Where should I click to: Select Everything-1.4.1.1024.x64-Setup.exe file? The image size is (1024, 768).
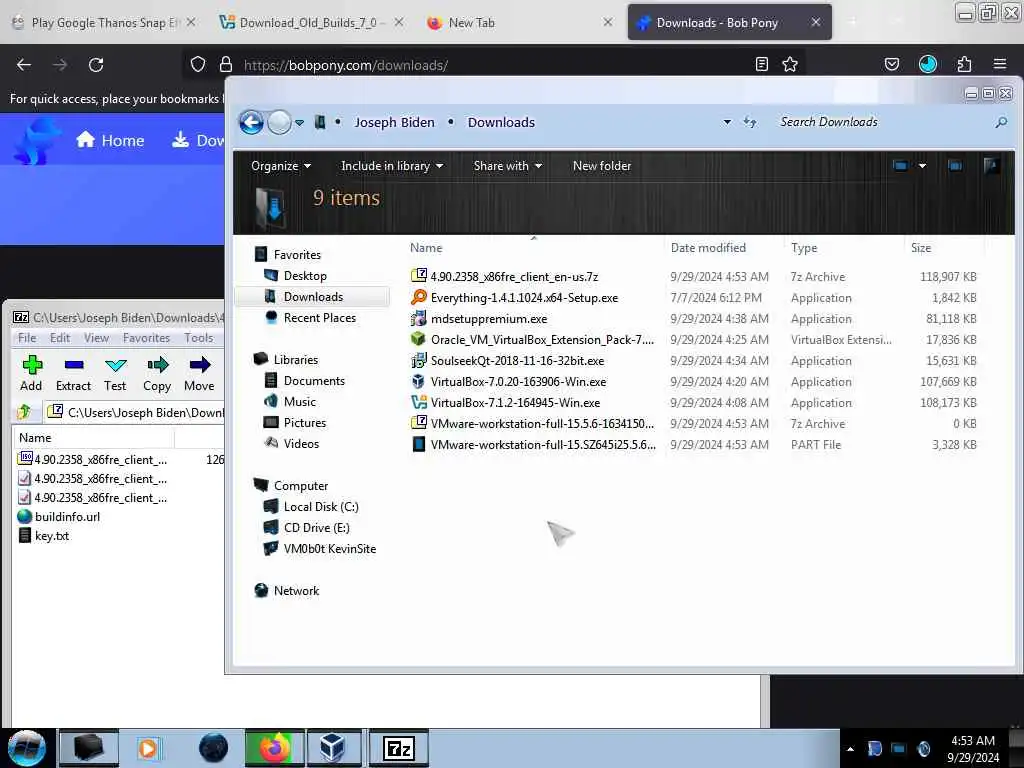pyautogui.click(x=524, y=297)
